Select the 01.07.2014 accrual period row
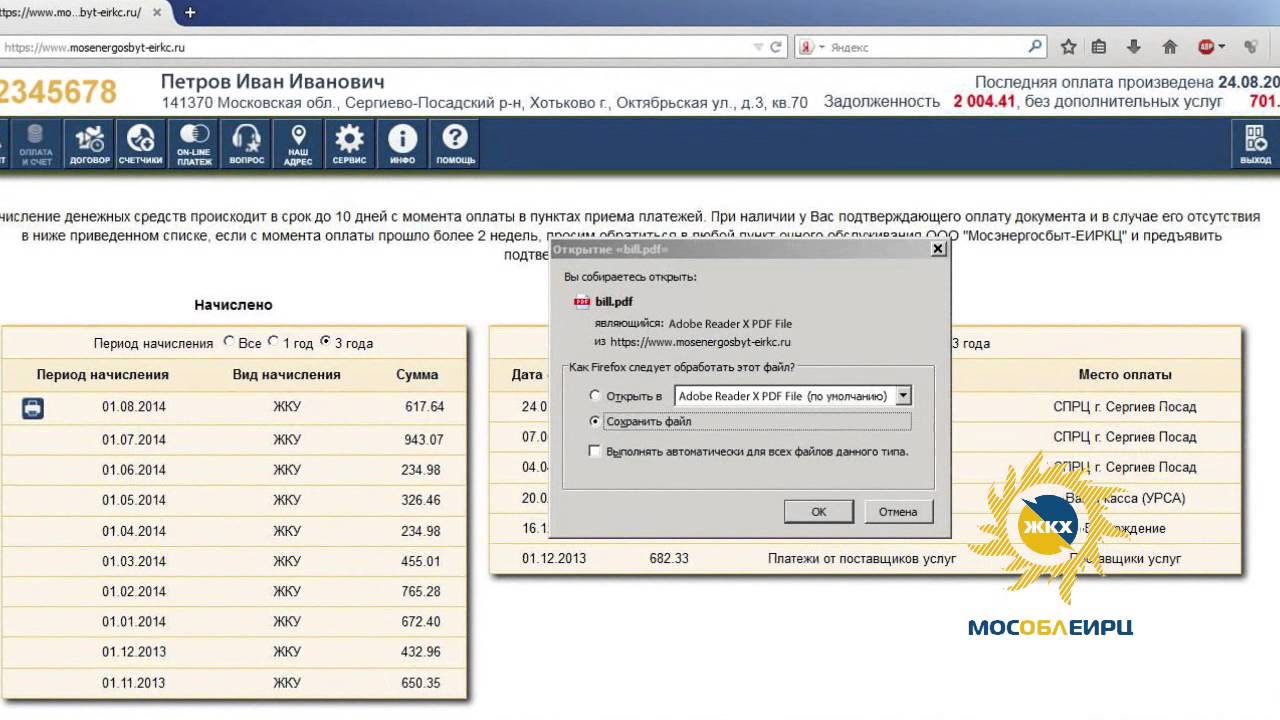The height and width of the screenshot is (720, 1280). click(233, 440)
